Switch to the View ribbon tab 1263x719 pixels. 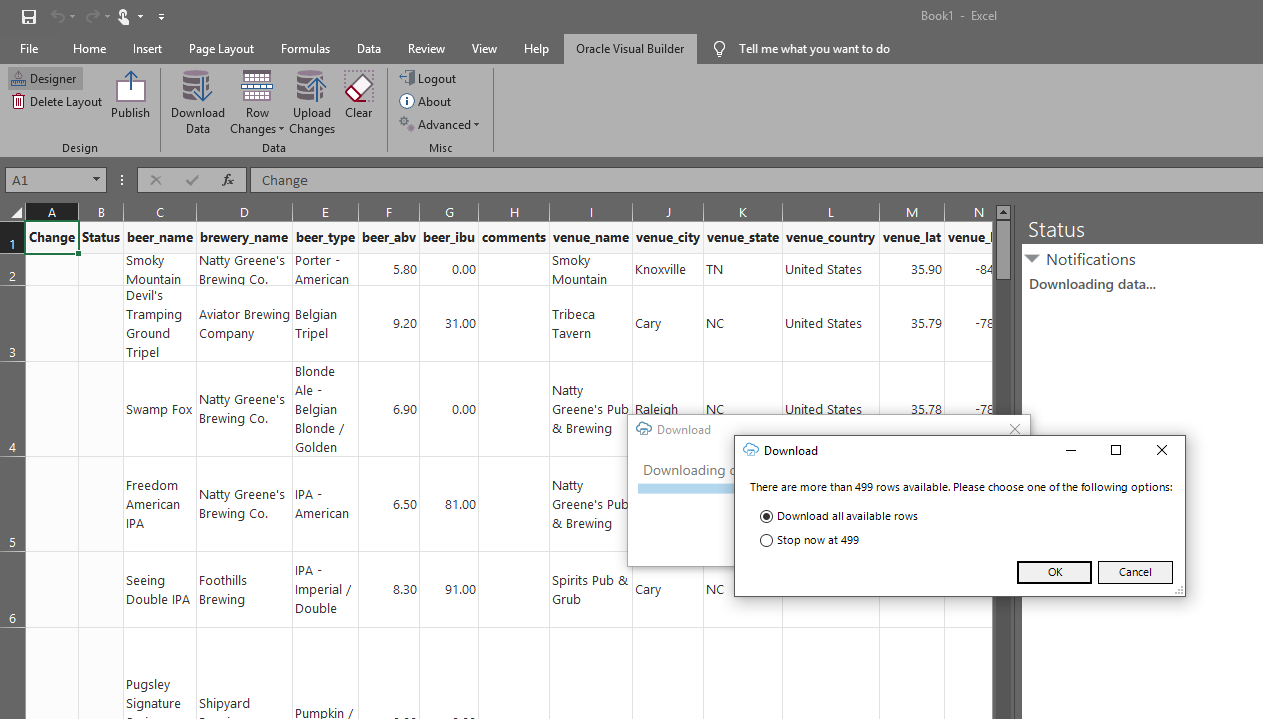484,48
